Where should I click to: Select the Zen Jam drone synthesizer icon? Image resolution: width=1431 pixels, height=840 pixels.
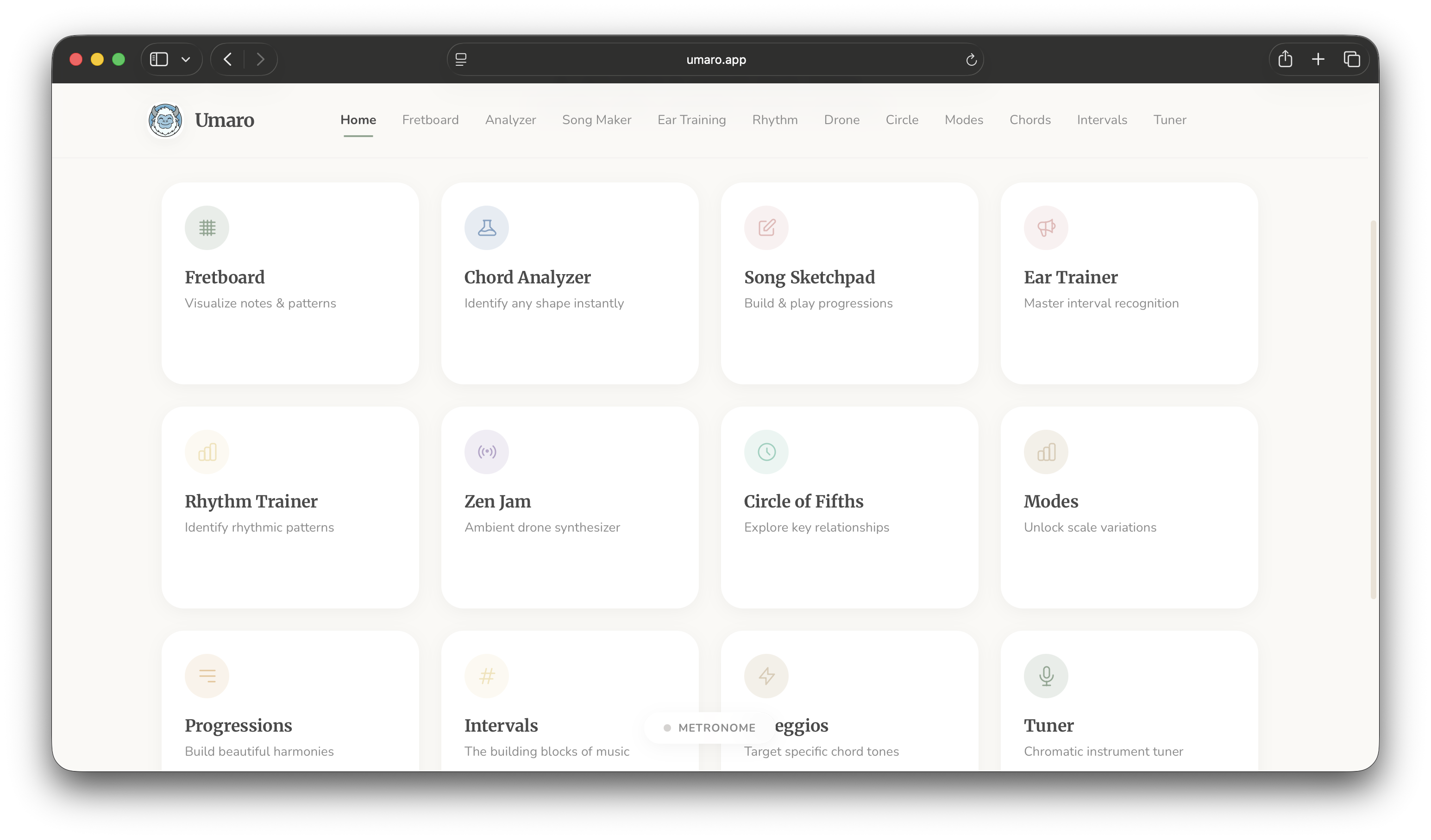[x=486, y=451]
